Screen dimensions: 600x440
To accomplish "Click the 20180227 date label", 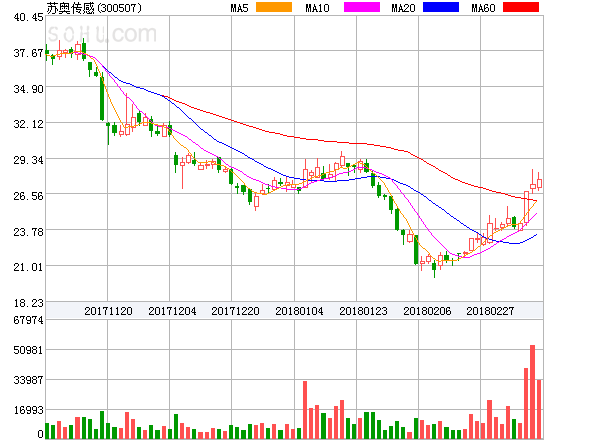I will (490, 311).
